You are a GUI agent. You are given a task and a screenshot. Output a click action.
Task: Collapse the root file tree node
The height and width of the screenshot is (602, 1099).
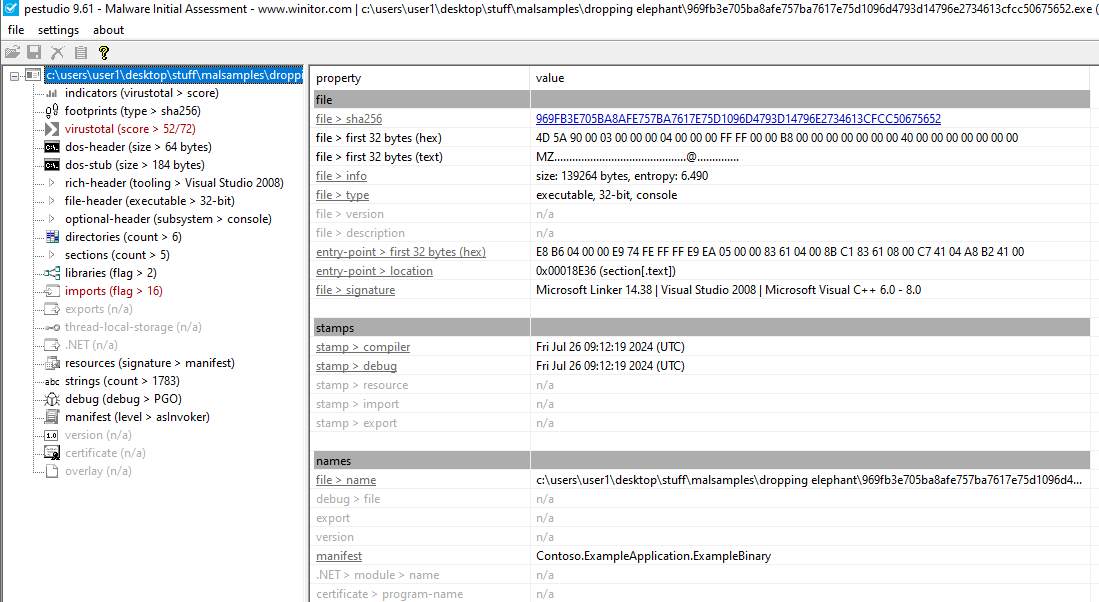(x=14, y=76)
